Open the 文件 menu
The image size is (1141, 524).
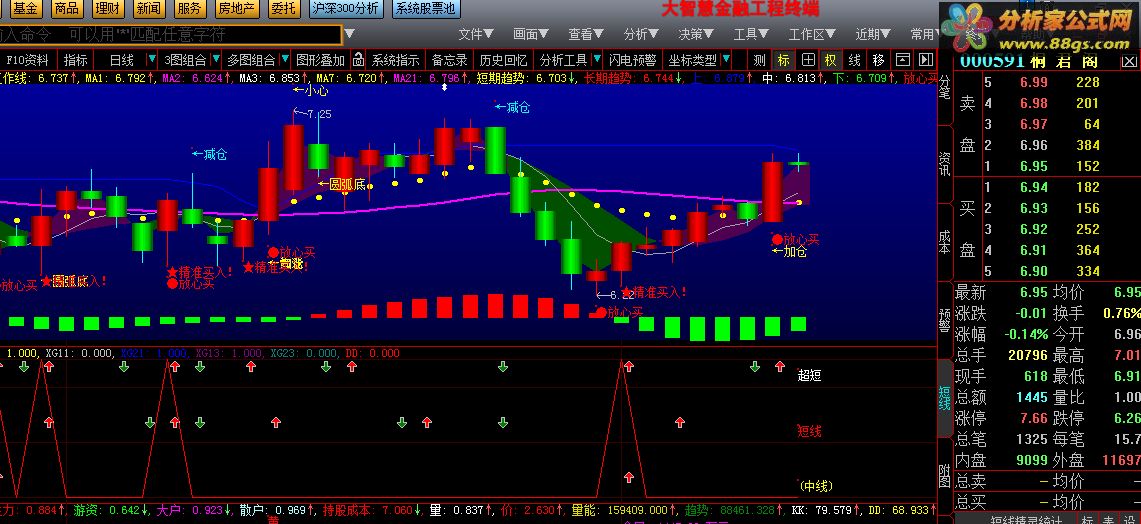click(x=476, y=34)
